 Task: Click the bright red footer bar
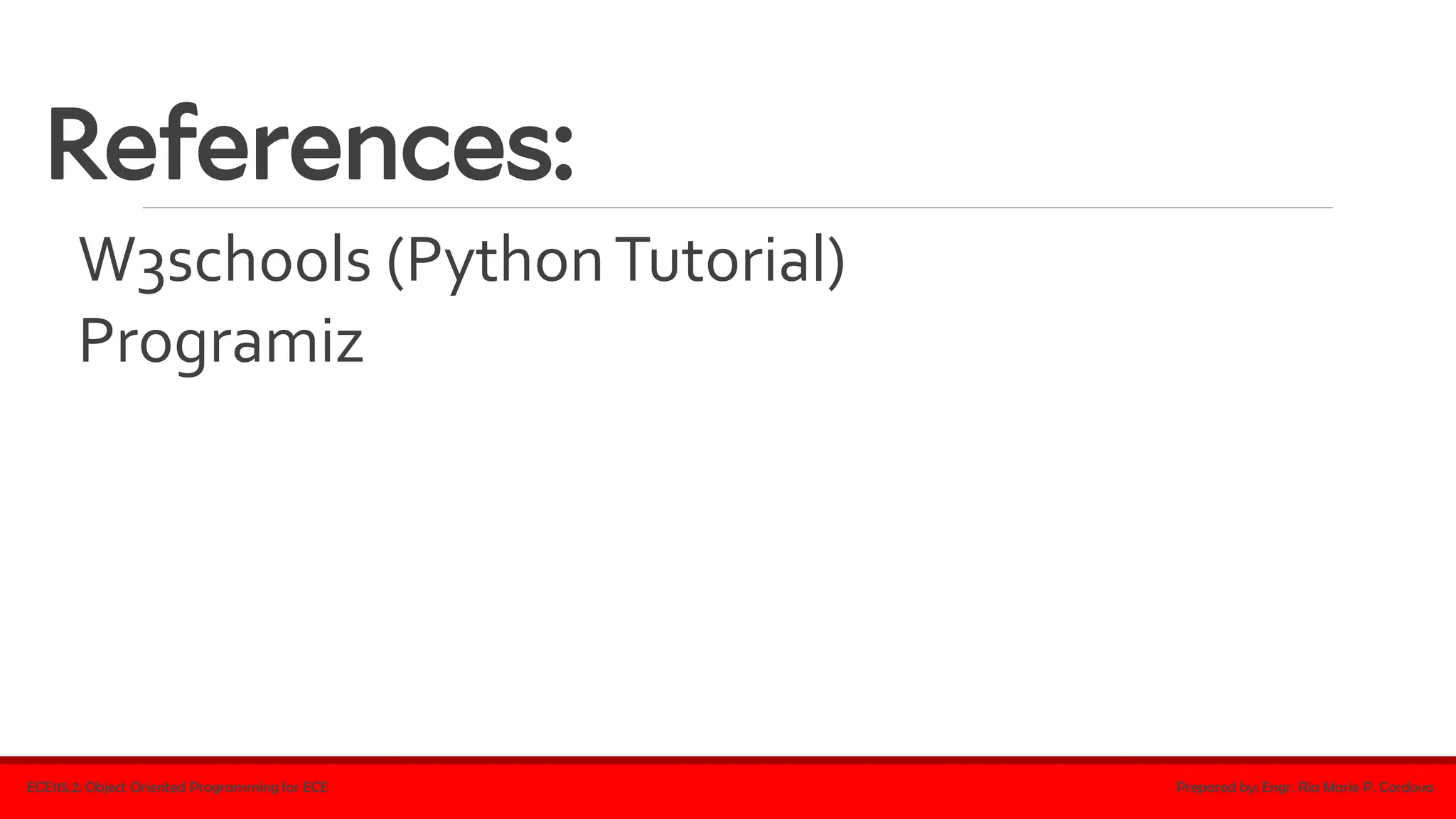[x=728, y=792]
